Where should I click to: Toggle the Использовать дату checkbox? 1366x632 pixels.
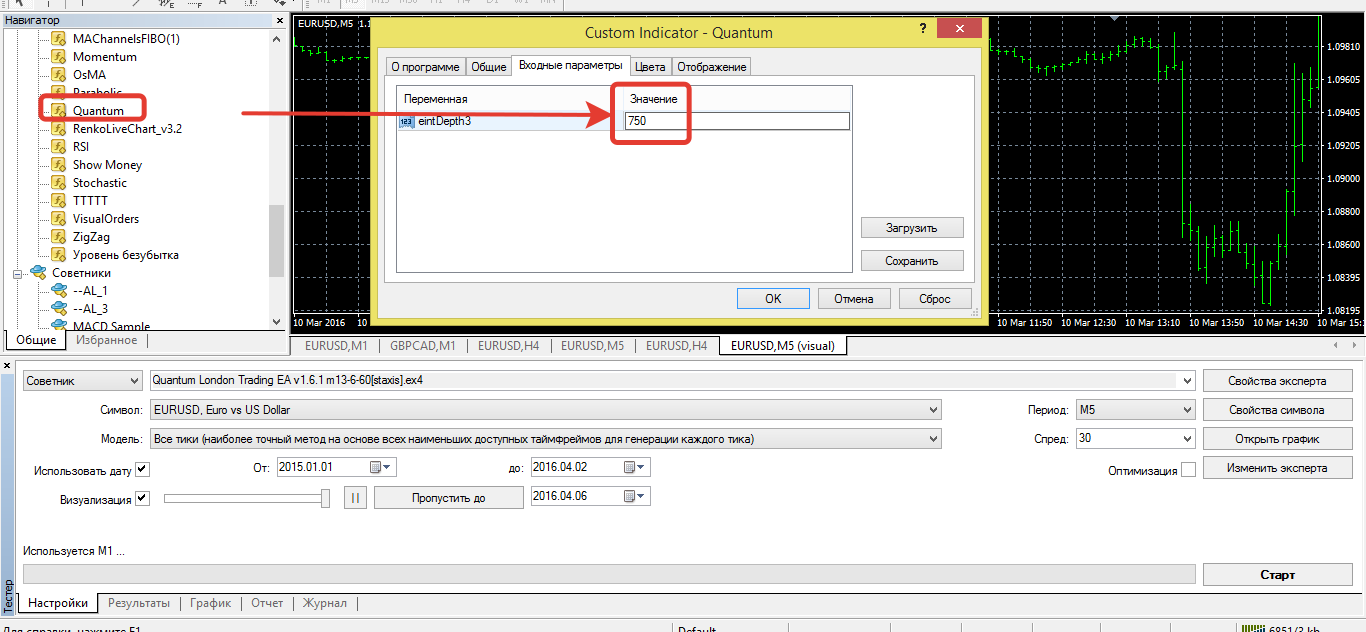point(142,469)
